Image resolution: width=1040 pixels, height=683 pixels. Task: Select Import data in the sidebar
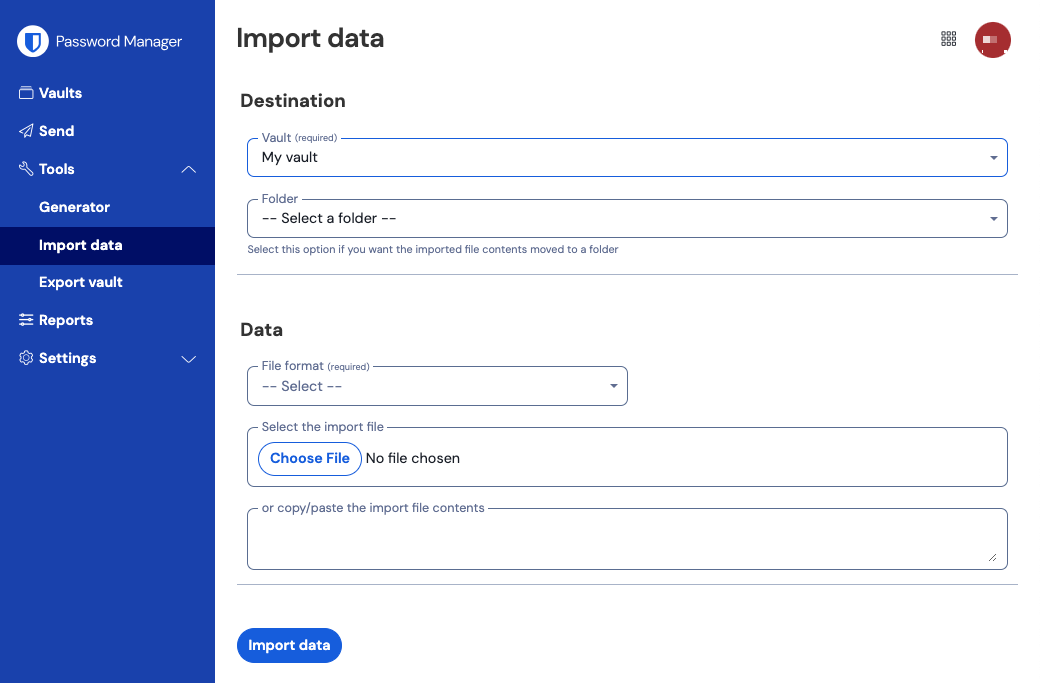tap(79, 244)
